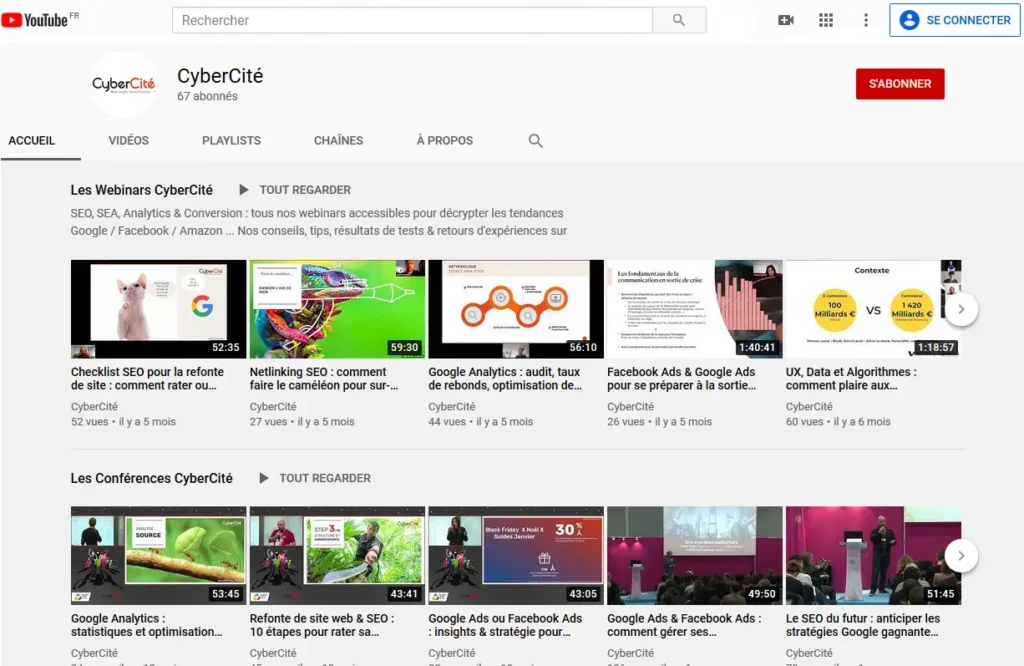Screen dimensions: 1024x666
Task: Click CyberCité under Netlinking SEO video
Action: pos(273,406)
